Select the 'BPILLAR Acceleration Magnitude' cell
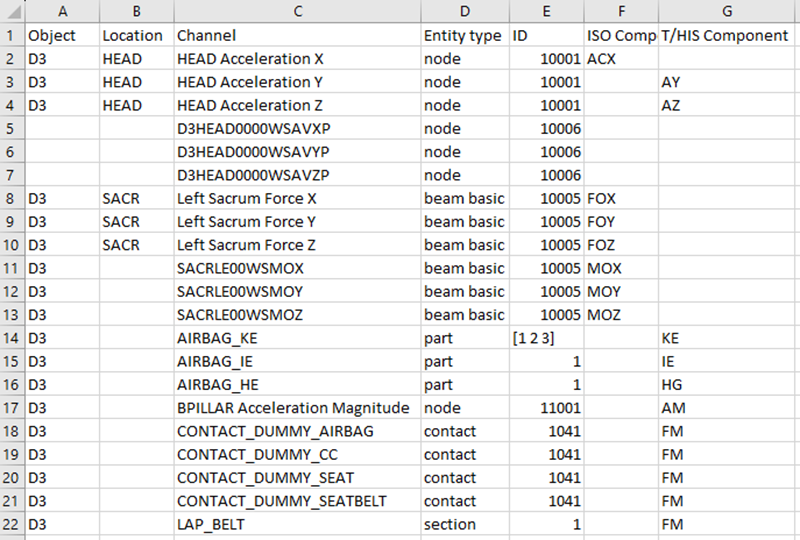 tap(293, 408)
